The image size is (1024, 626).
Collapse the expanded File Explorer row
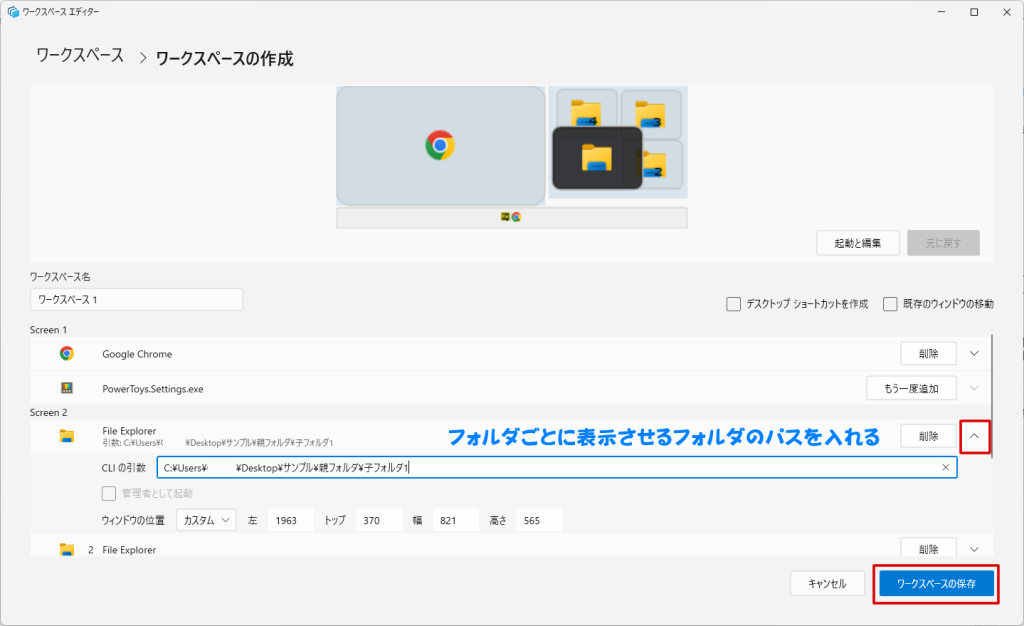tap(975, 436)
